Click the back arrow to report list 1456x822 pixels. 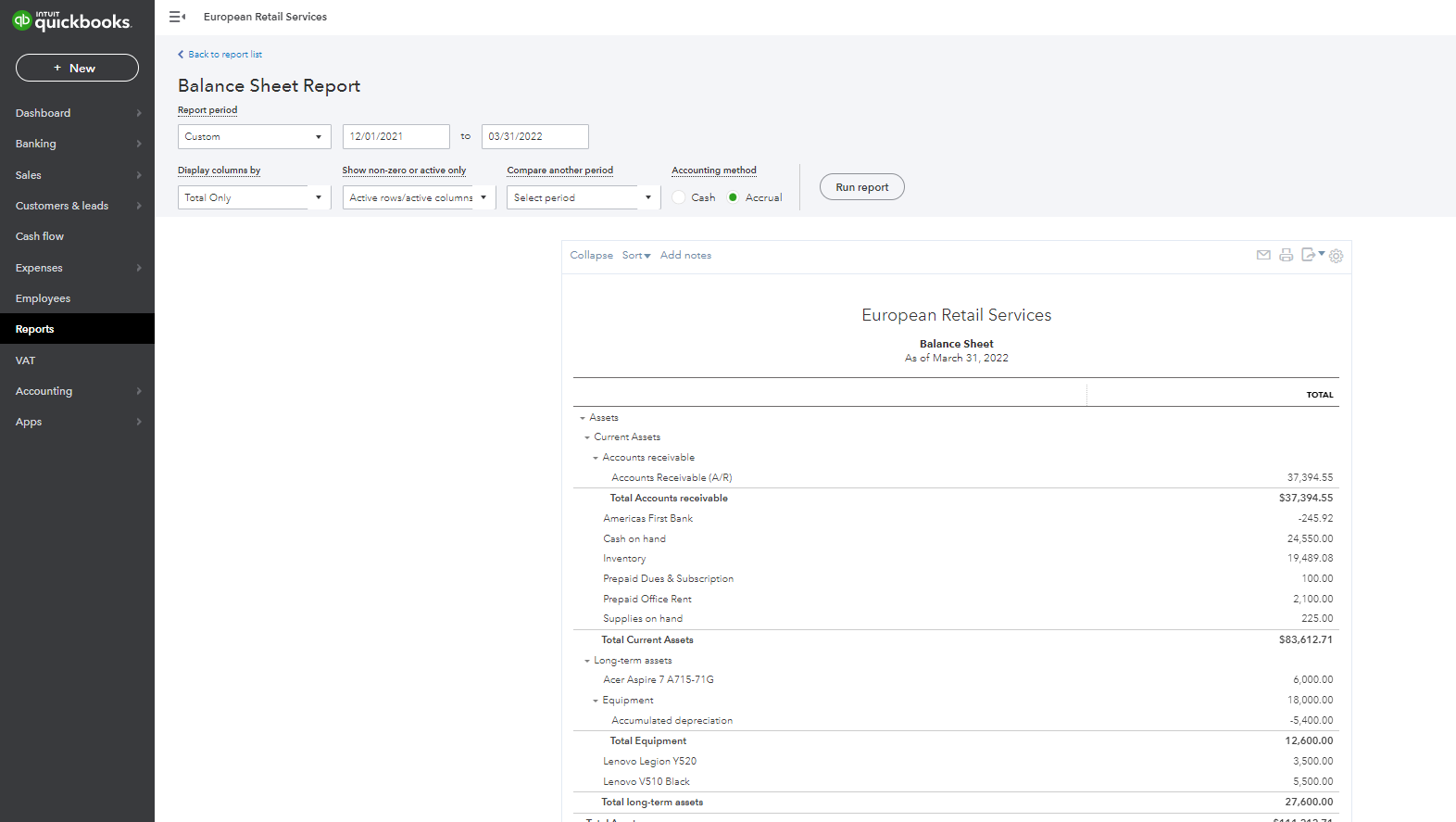(x=182, y=55)
